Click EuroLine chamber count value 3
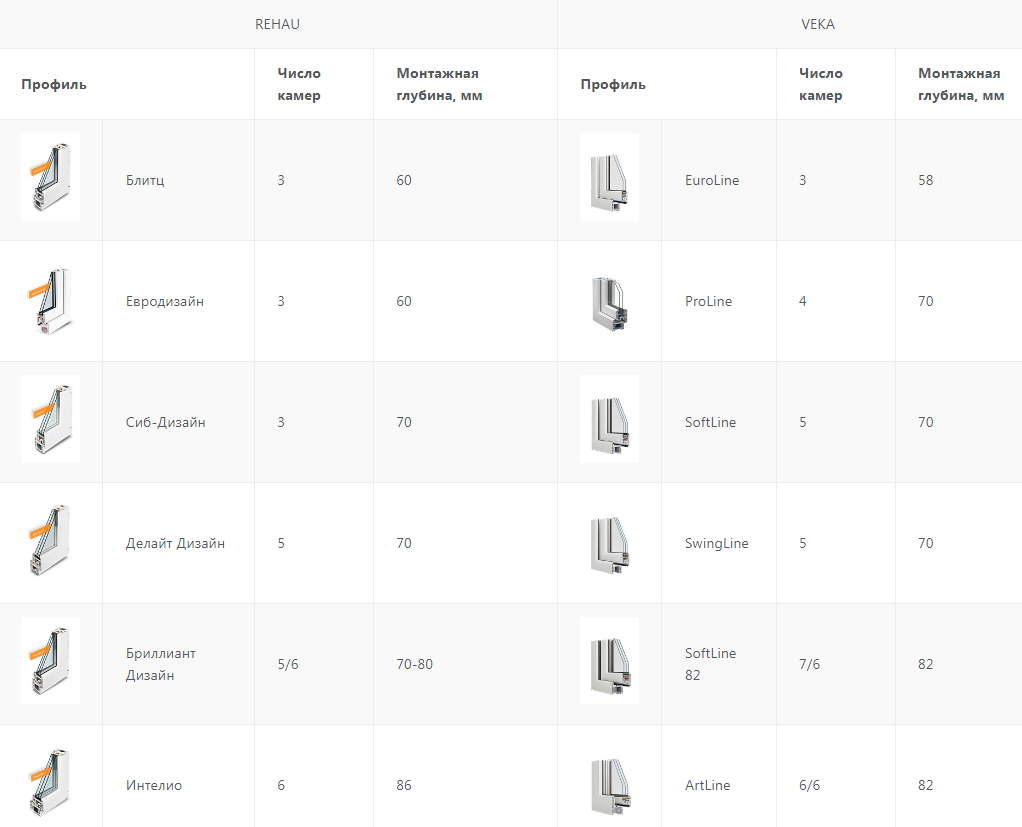1022x827 pixels. [x=802, y=180]
